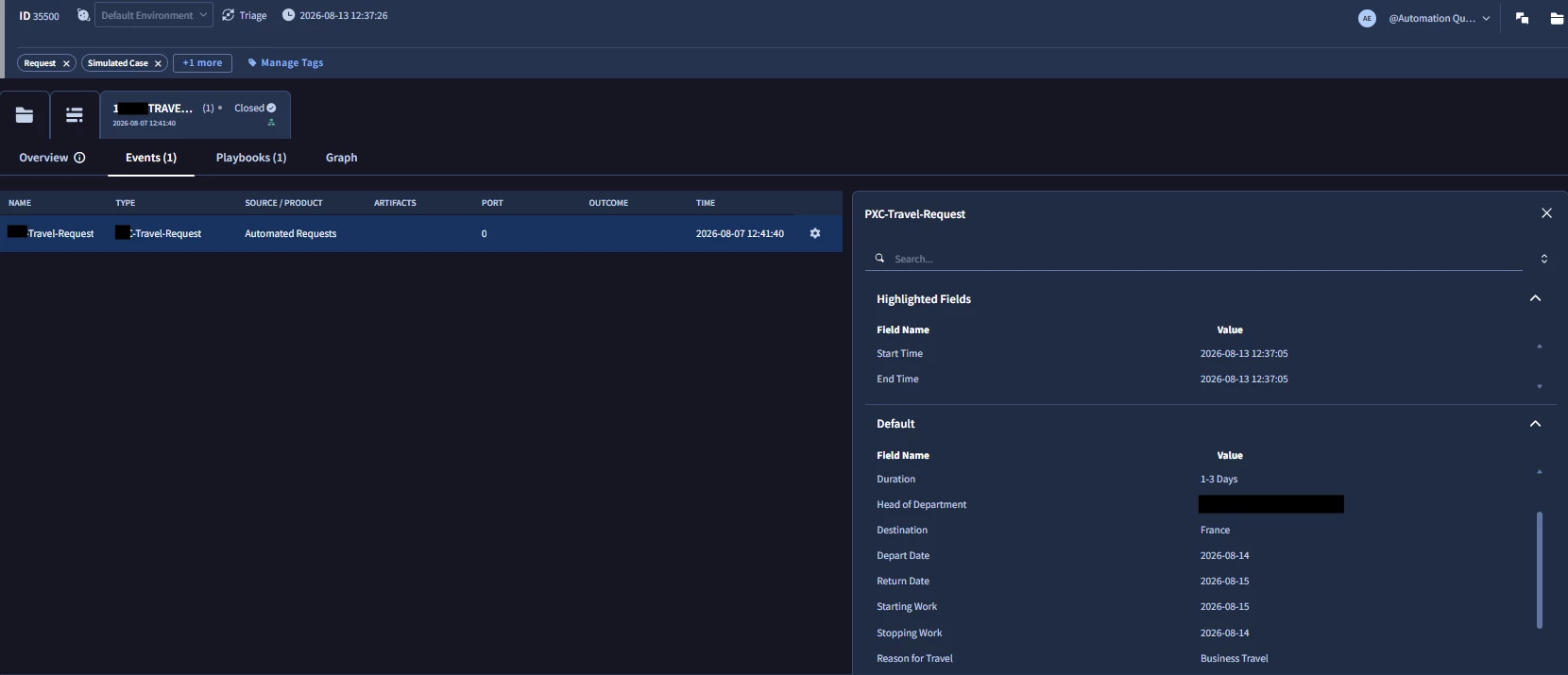Select the Closed TRAVE... alert tab

196,115
